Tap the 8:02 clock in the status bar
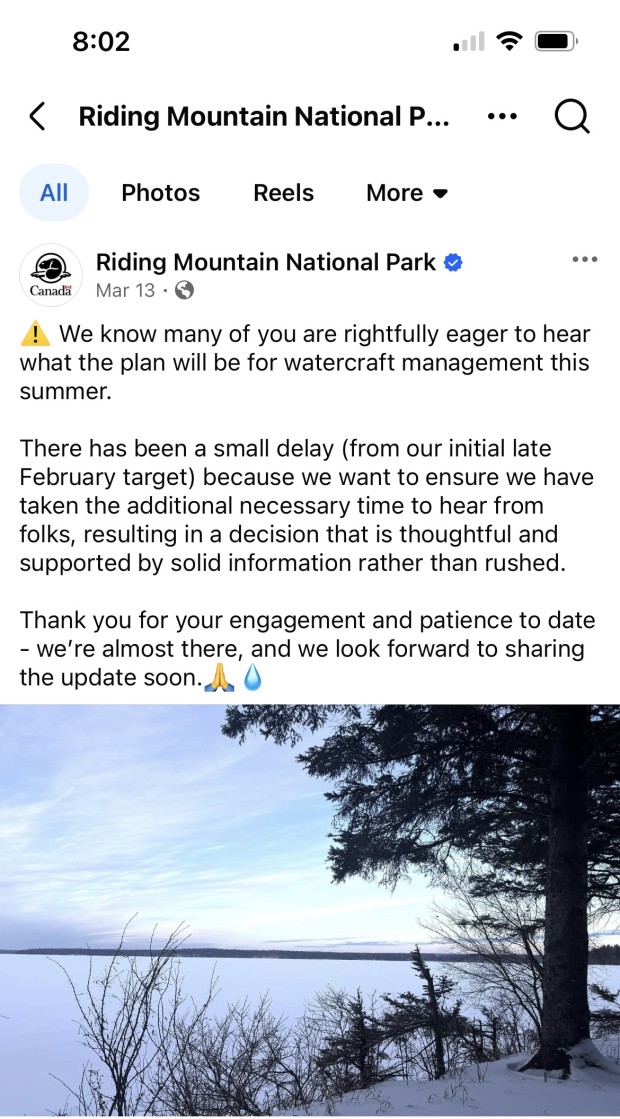This screenshot has width=620, height=1119. point(101,42)
